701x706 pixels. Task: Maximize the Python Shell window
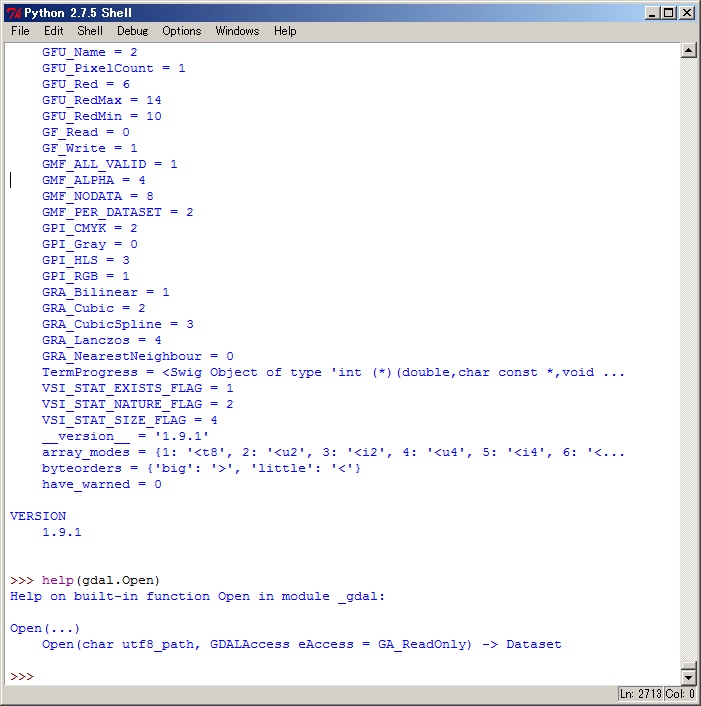point(670,13)
